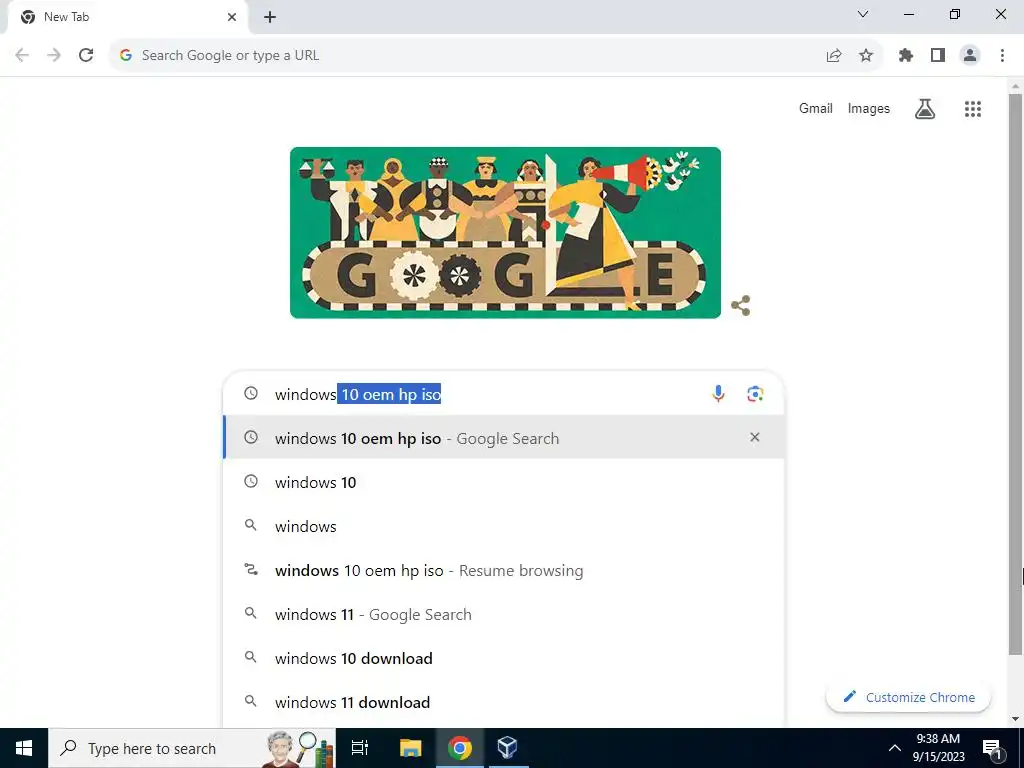Image resolution: width=1024 pixels, height=768 pixels.
Task: Open the tab search chevron
Action: (x=863, y=14)
